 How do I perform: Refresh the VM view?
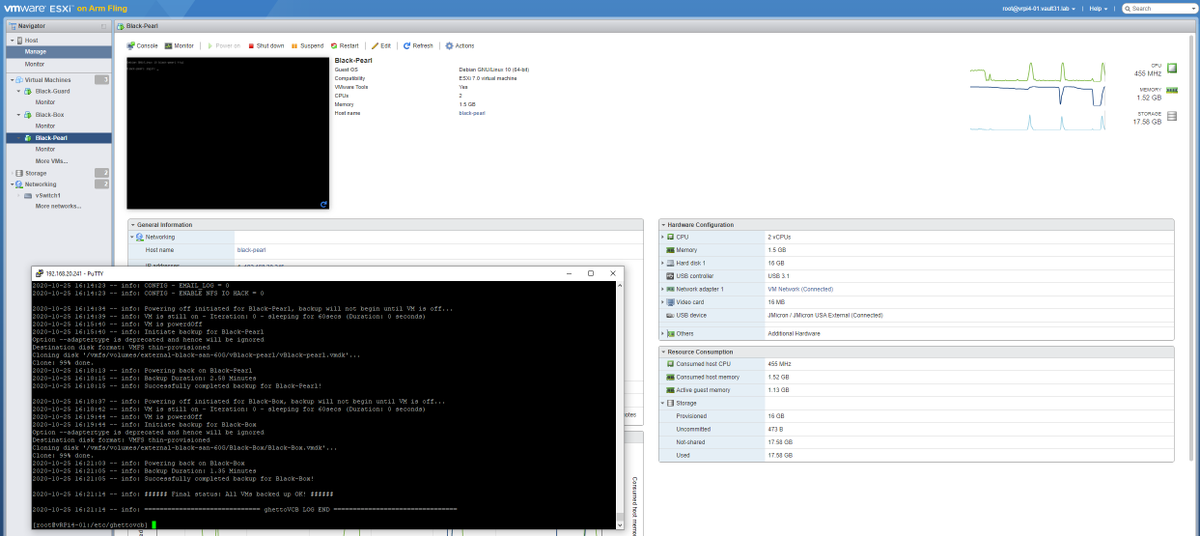pyautogui.click(x=418, y=46)
